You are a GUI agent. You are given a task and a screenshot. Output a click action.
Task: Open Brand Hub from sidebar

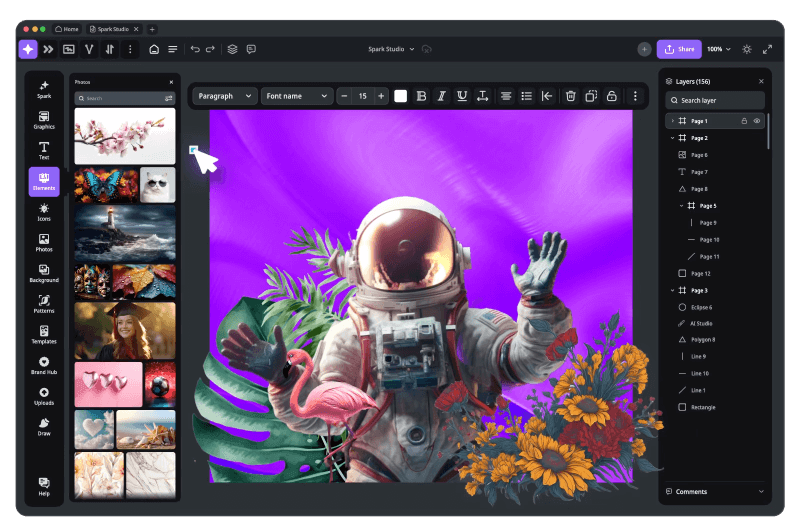44,365
